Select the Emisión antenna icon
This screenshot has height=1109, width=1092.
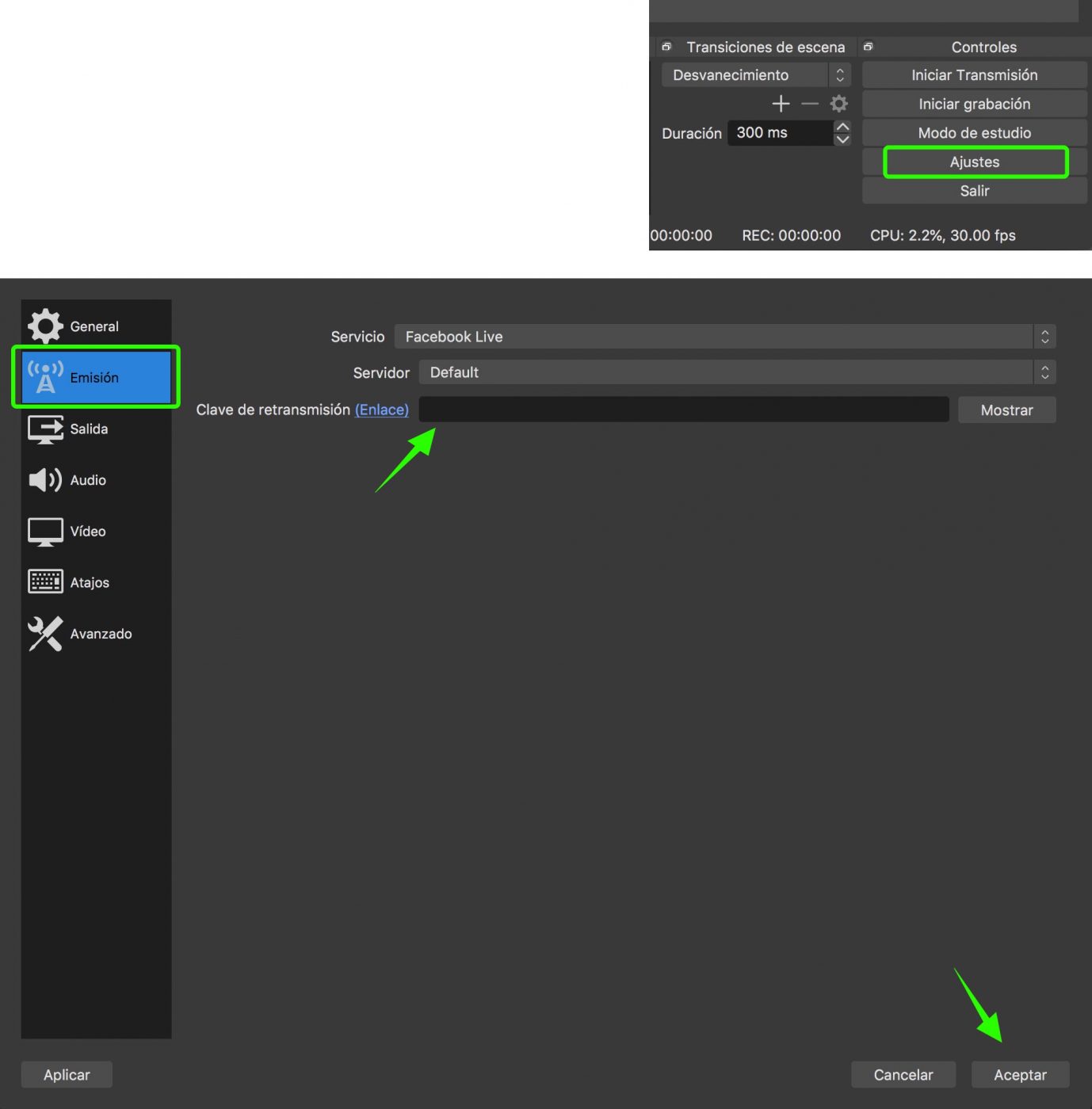(45, 378)
